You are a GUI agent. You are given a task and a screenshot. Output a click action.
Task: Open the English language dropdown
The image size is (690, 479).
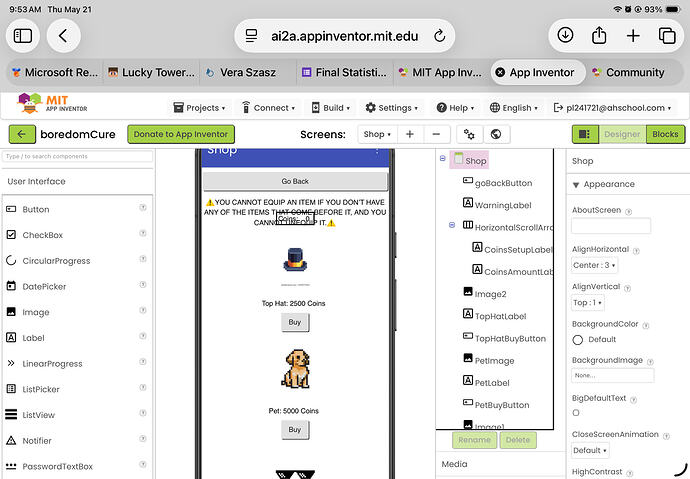click(514, 108)
